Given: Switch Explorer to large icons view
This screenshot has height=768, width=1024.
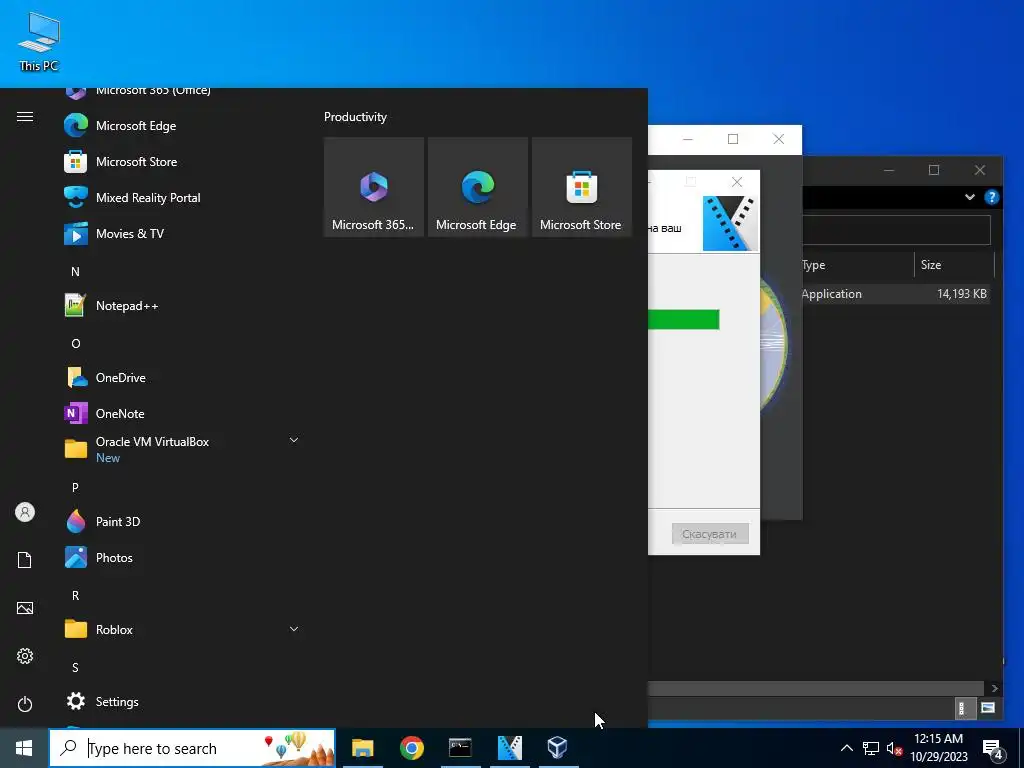Looking at the screenshot, I should click(x=987, y=708).
